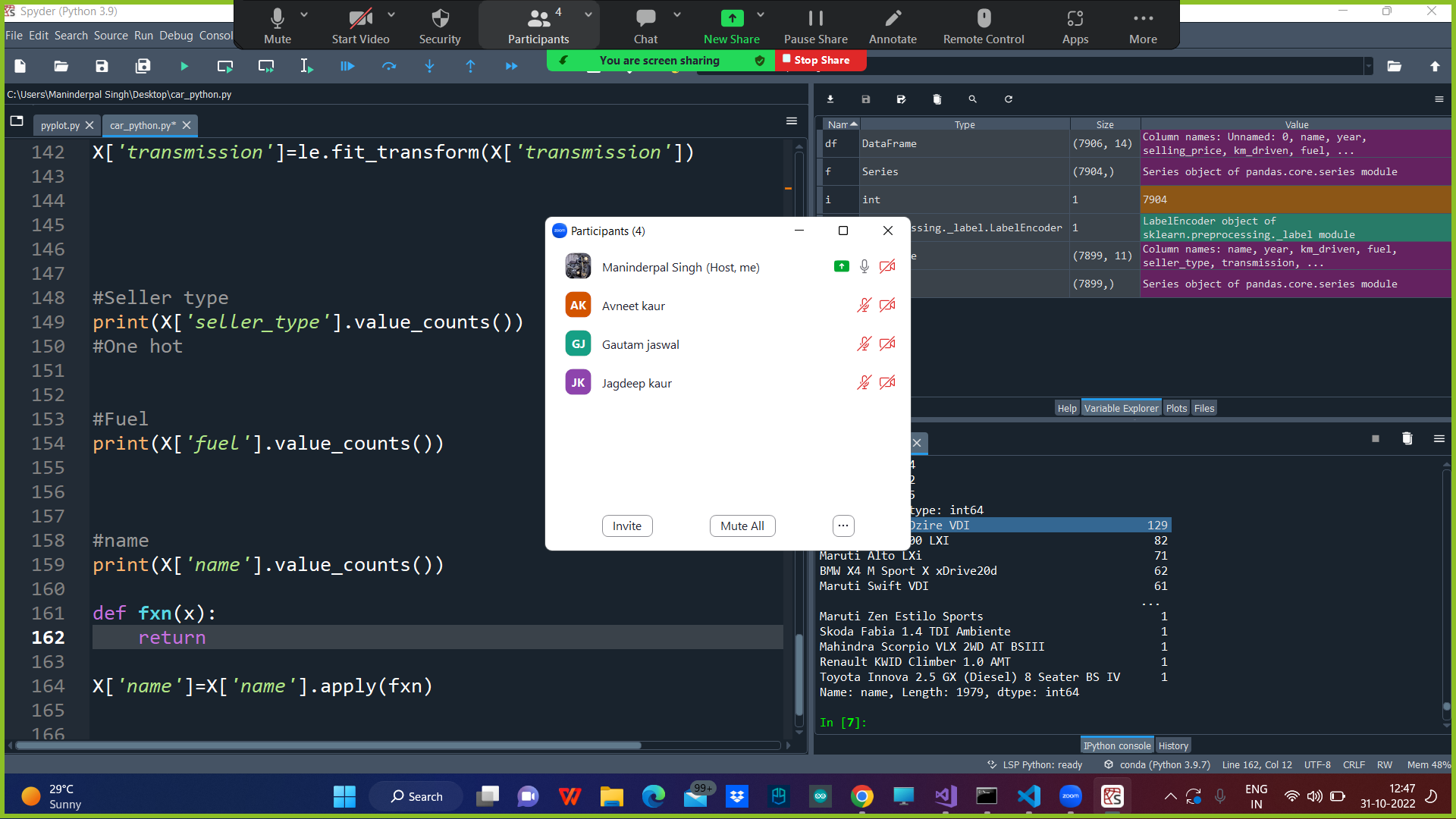Image resolution: width=1456 pixels, height=819 pixels.
Task: Toggle Mute microphone in the Zoom toolbar
Action: click(277, 25)
